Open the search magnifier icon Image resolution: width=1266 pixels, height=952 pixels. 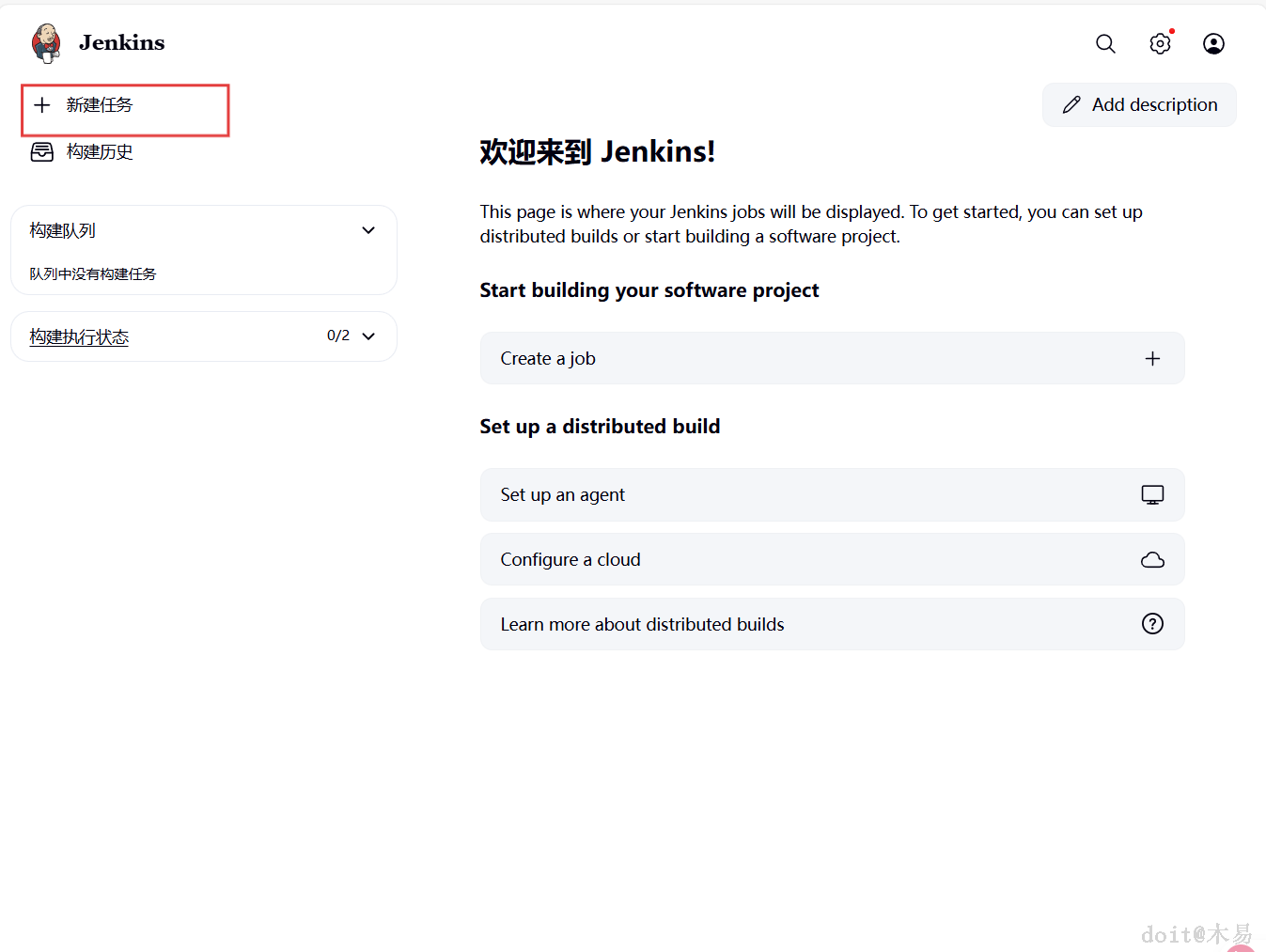coord(1105,44)
